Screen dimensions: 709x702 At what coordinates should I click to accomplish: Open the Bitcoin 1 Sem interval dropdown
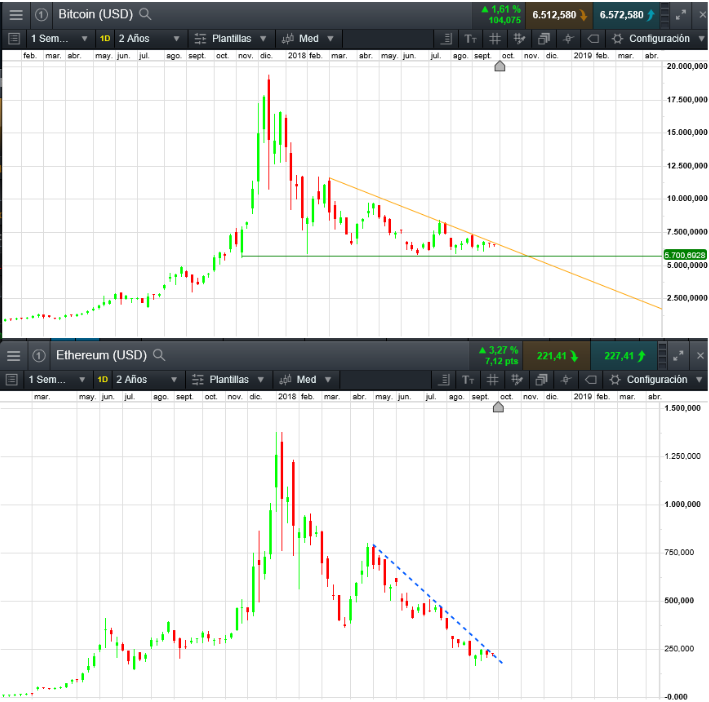tap(59, 39)
